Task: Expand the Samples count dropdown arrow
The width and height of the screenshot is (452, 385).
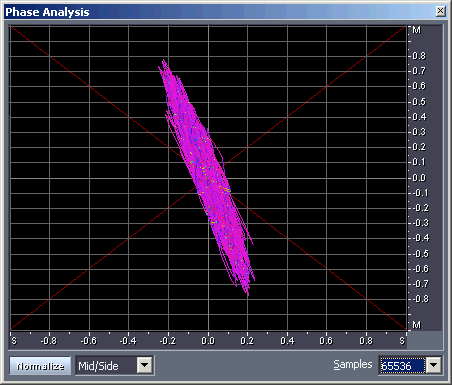Action: pyautogui.click(x=434, y=365)
